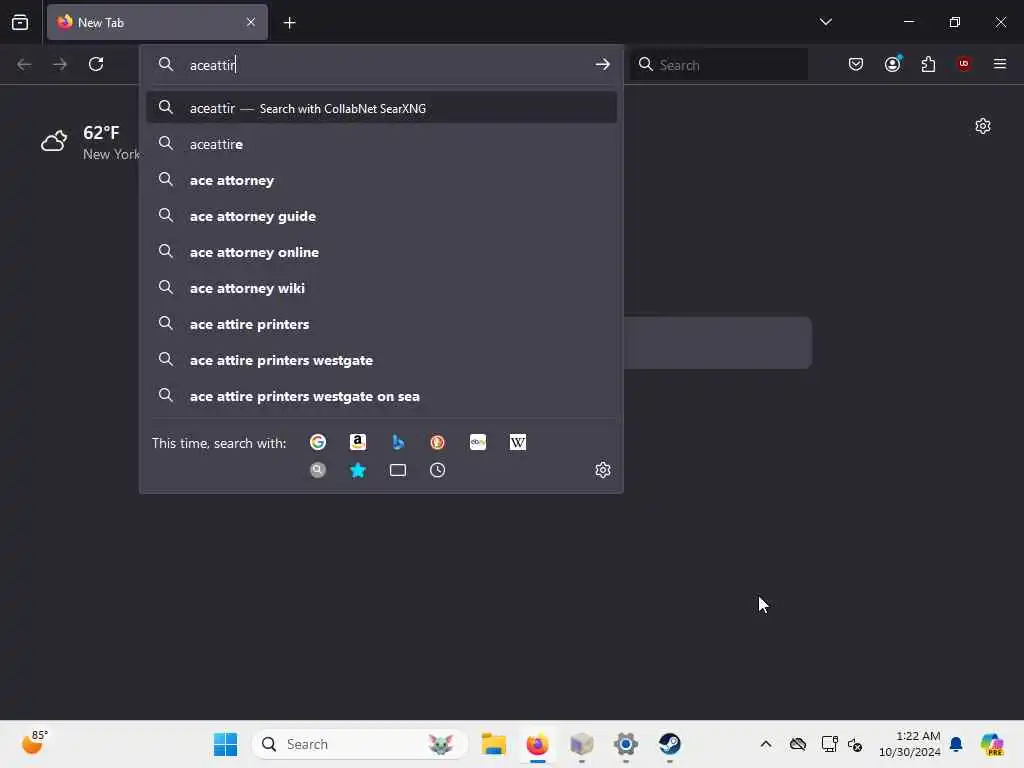Open the weather widget cloud icon

(54, 140)
